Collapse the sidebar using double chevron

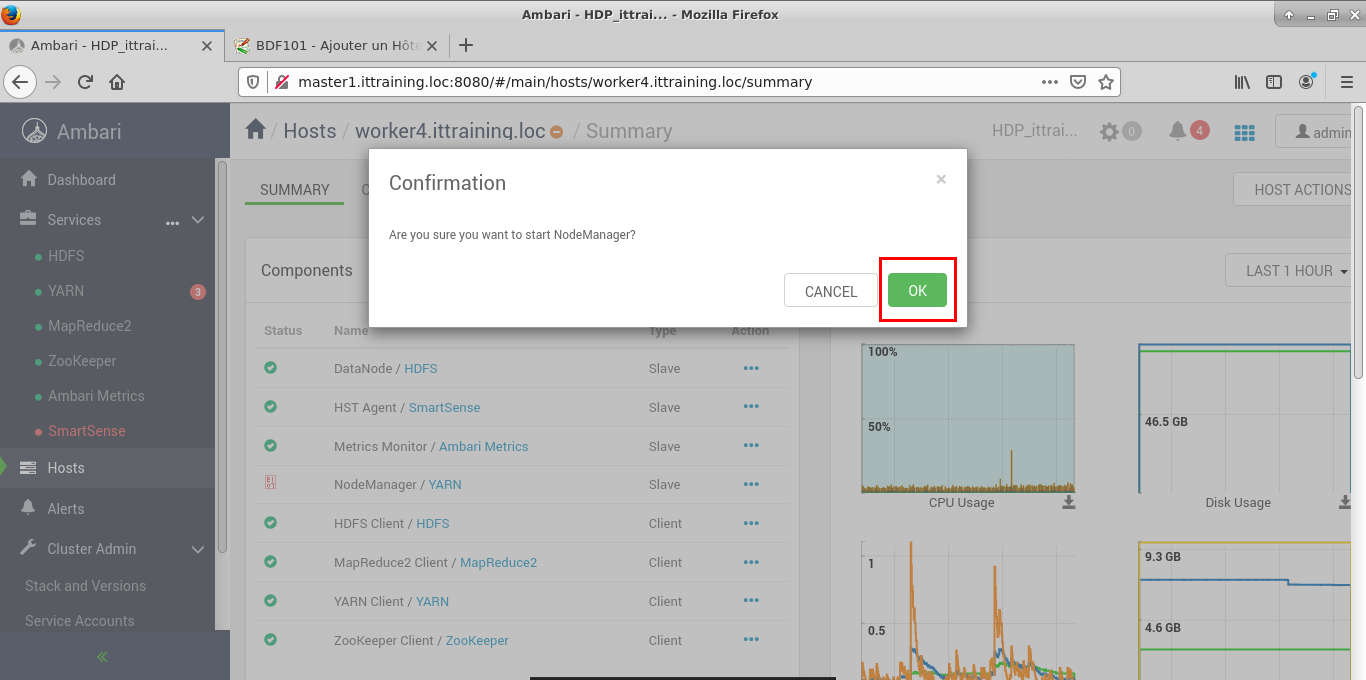[102, 657]
